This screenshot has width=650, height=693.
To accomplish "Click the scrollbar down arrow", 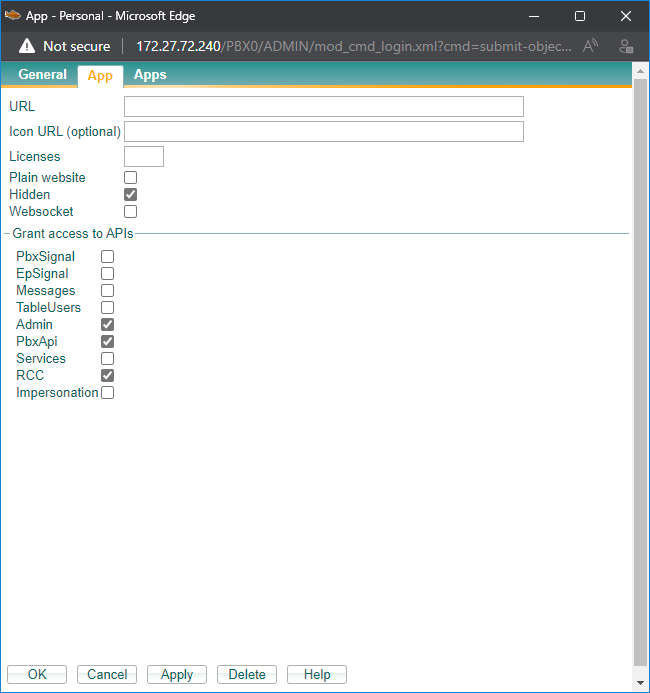I will click(641, 684).
